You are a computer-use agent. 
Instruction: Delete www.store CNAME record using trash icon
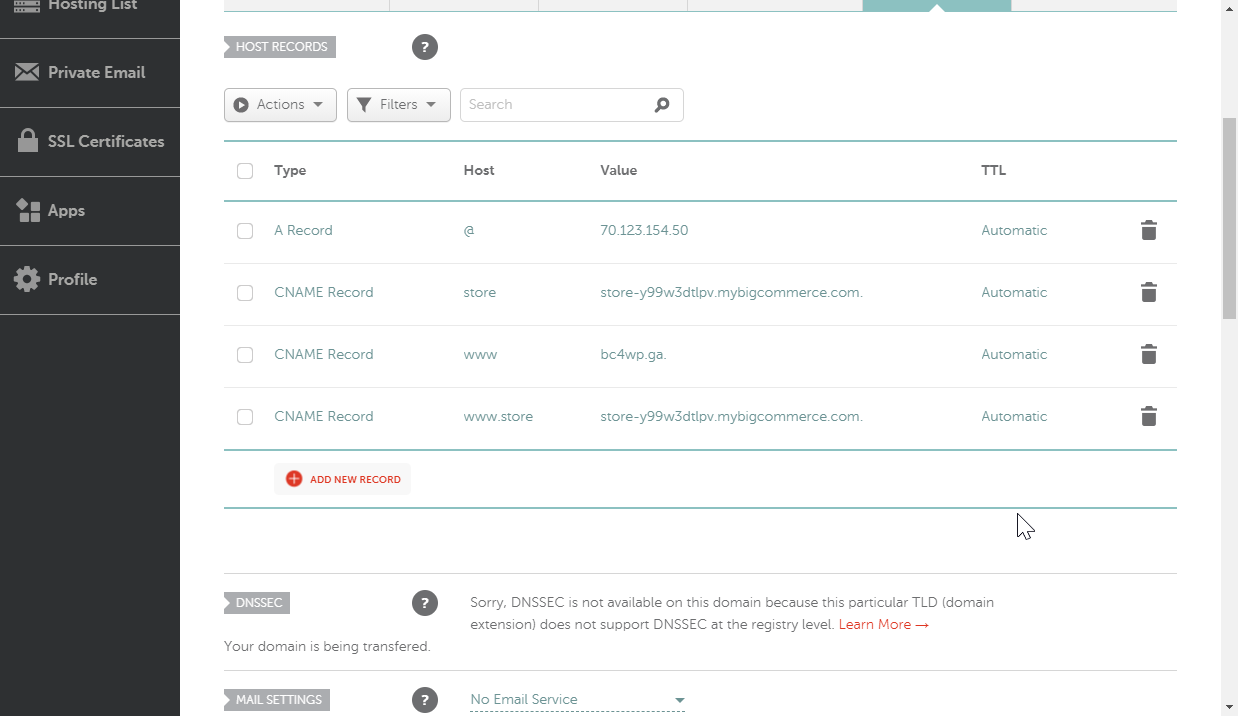click(x=1148, y=417)
